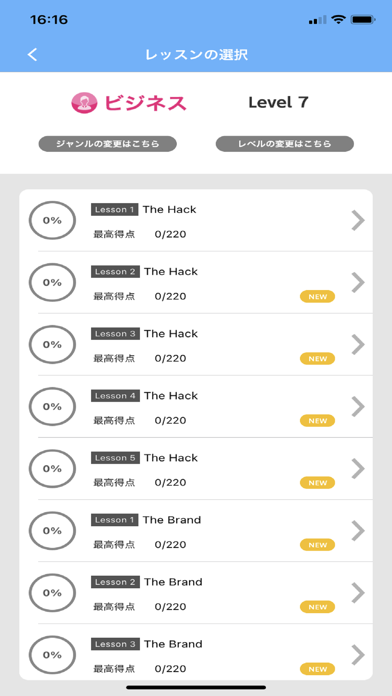The image size is (392, 696).
Task: Select Lesson 3 The Brand row
Action: (196, 652)
